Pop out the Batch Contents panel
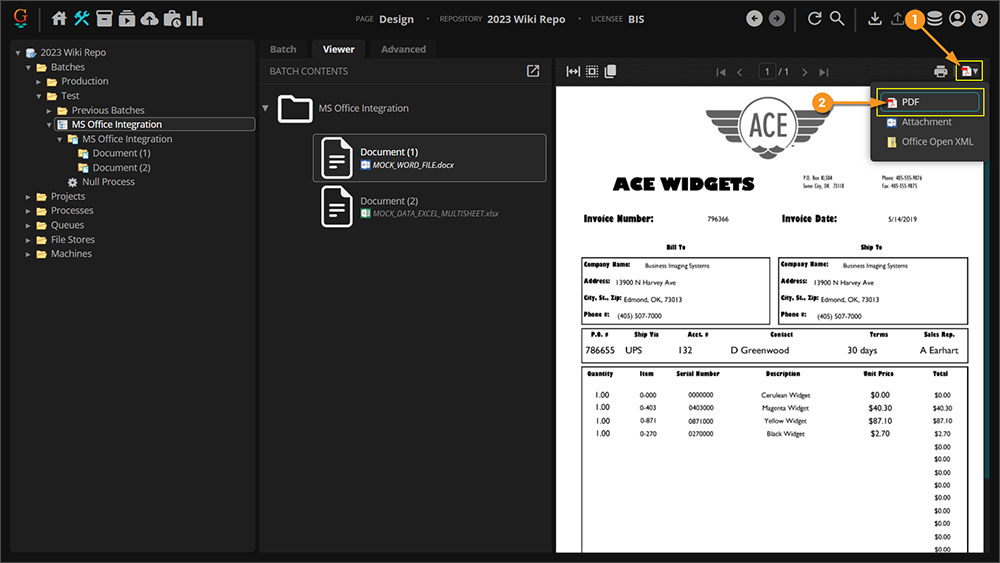The height and width of the screenshot is (563, 1000). [533, 71]
